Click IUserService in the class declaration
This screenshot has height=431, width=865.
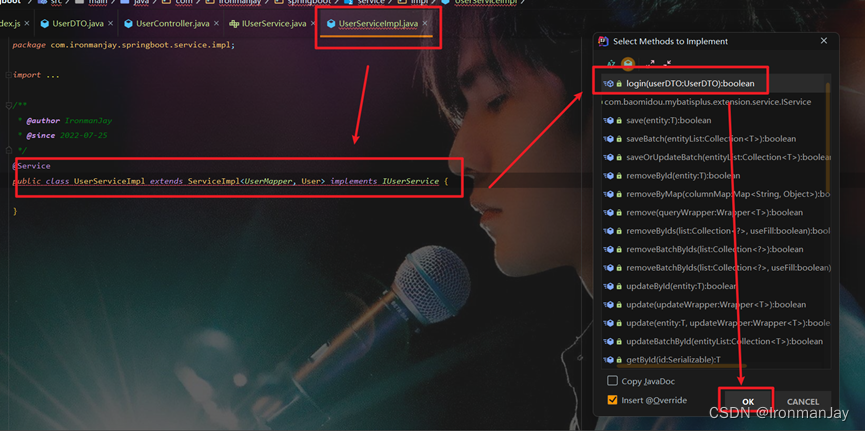click(410, 181)
